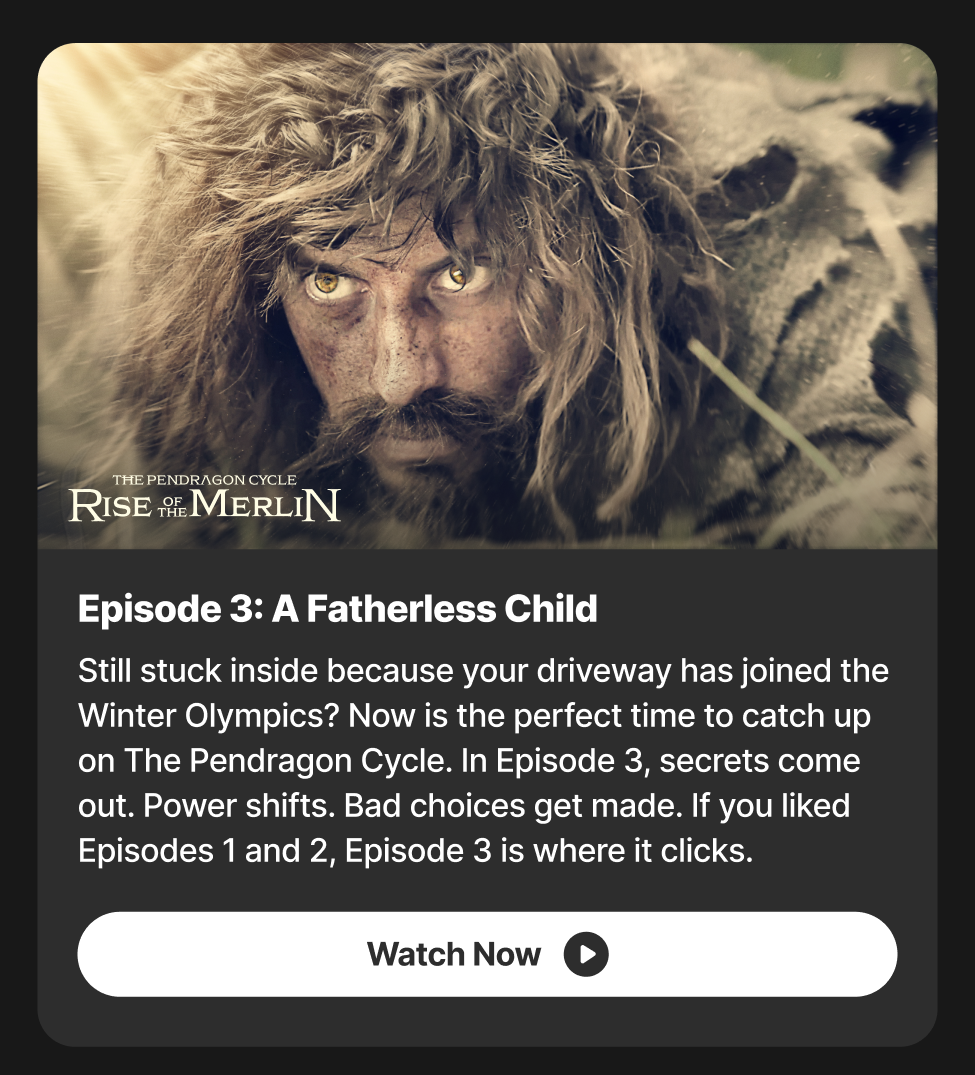The image size is (975, 1075).
Task: Click the large 'Merlin' word in logo
Action: click(x=265, y=505)
